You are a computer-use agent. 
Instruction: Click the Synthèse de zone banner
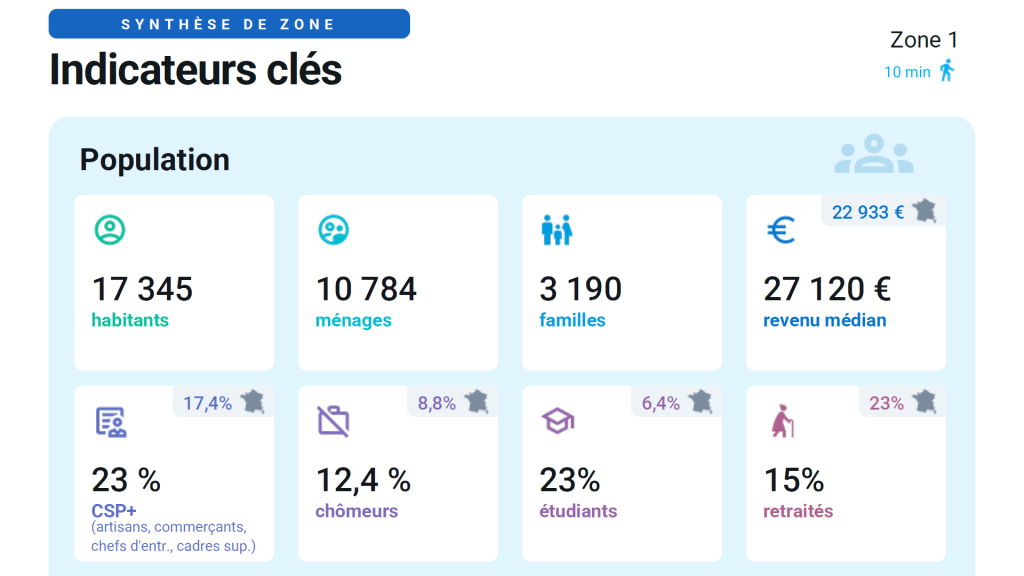coord(229,24)
